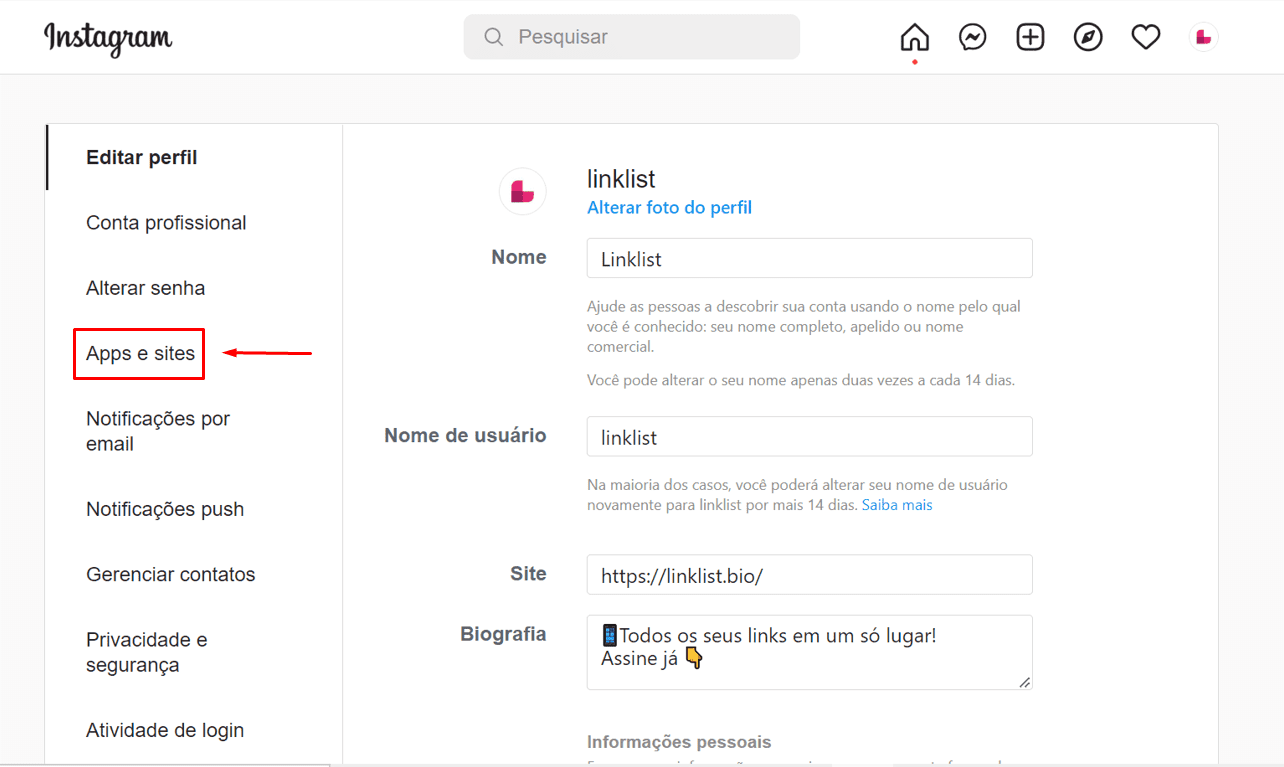This screenshot has width=1284, height=767.
Task: Click the 14 dias name change note
Action: (x=801, y=380)
